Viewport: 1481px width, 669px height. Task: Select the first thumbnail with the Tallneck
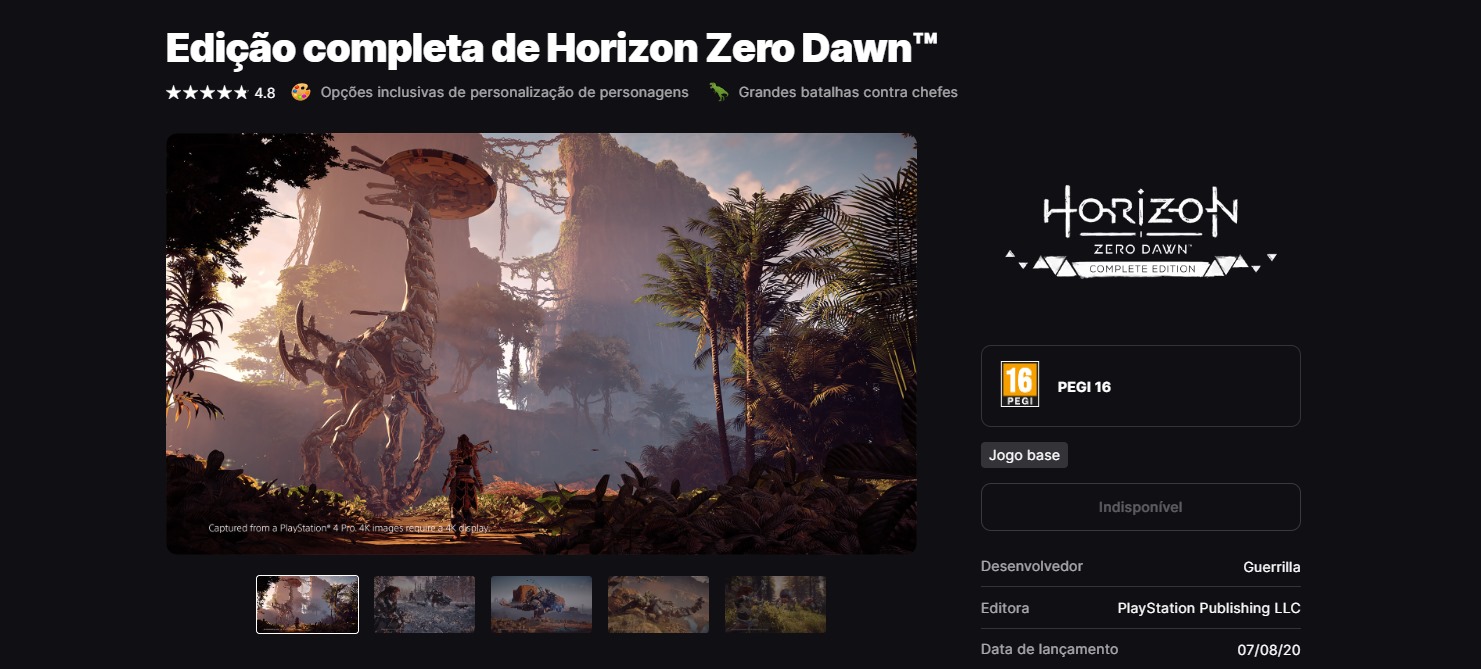(308, 604)
